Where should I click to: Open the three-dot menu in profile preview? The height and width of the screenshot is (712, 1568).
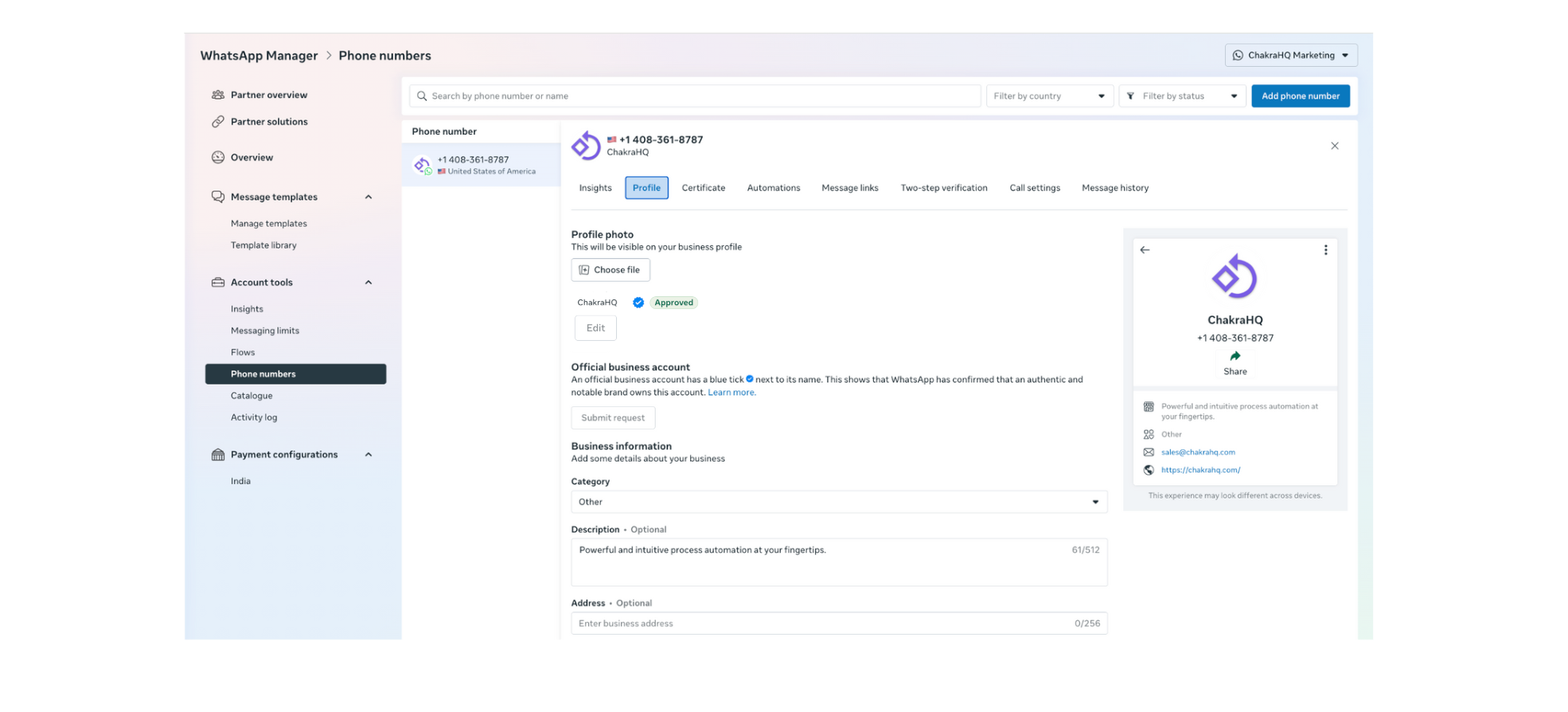pos(1325,250)
